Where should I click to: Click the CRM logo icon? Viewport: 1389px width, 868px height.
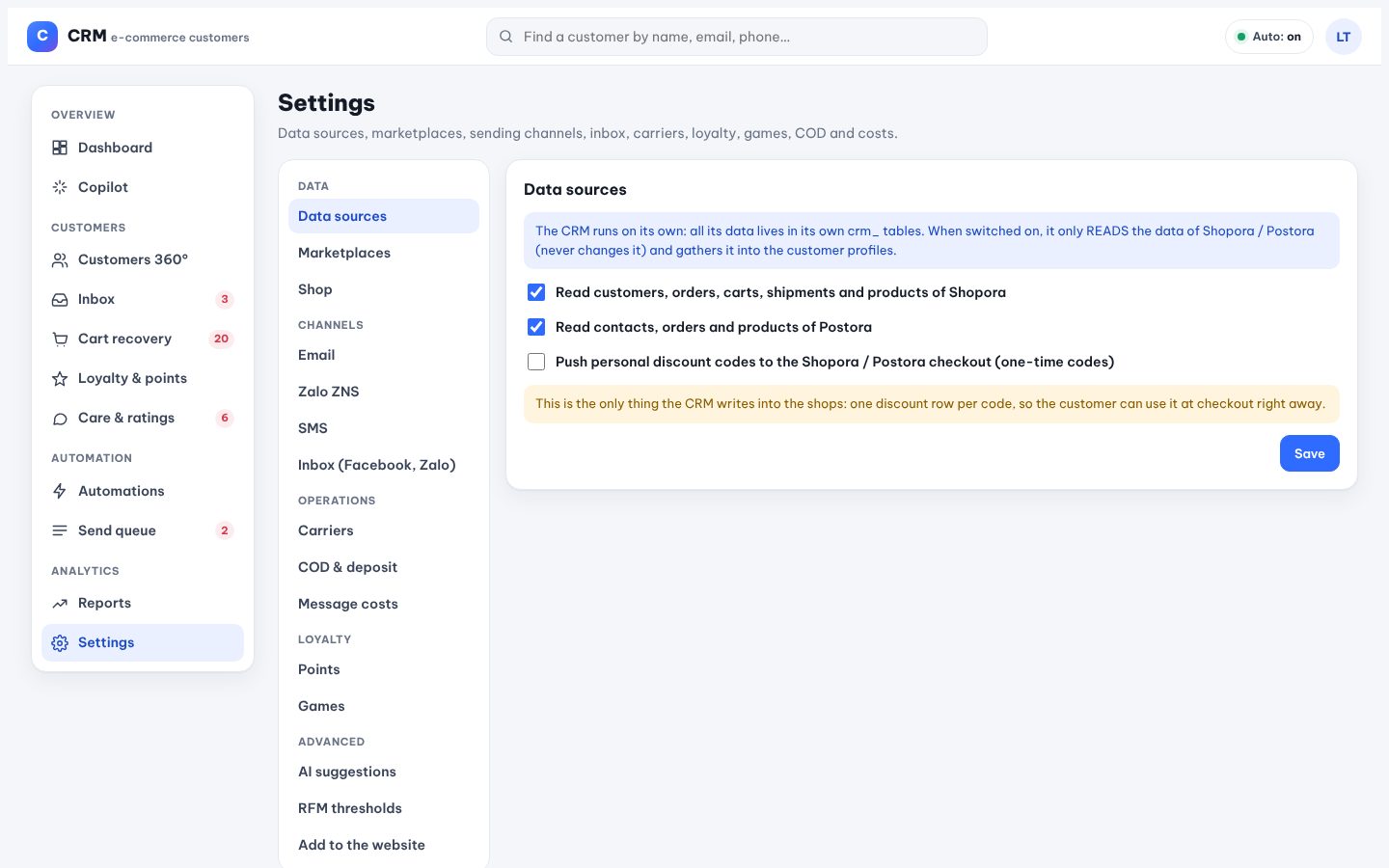click(42, 37)
